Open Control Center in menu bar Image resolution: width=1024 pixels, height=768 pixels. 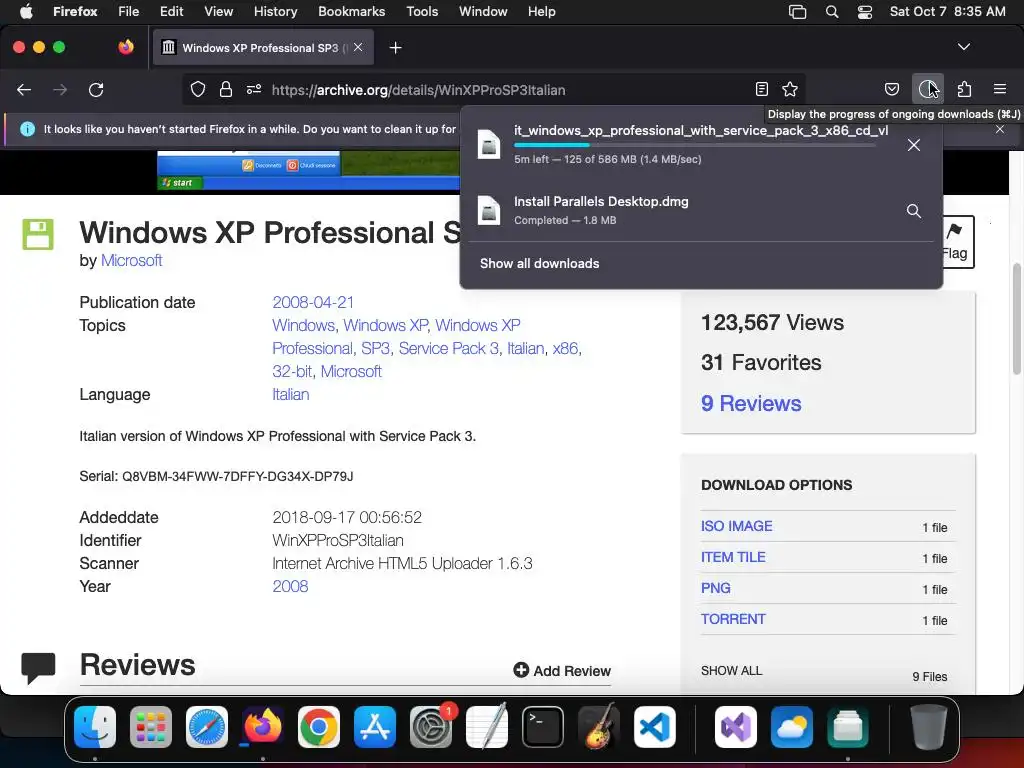[865, 12]
